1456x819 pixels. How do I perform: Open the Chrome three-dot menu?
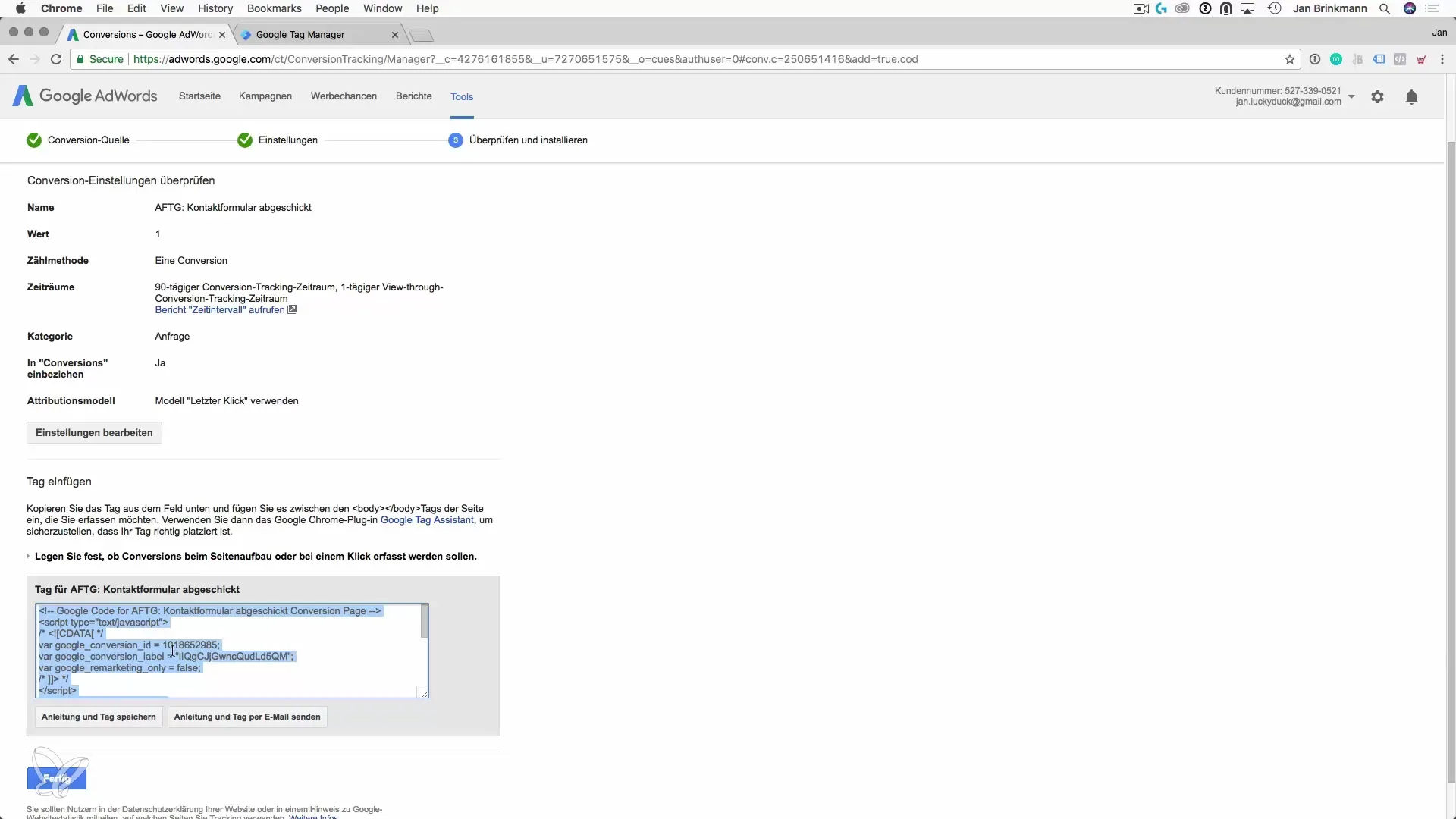(1442, 59)
